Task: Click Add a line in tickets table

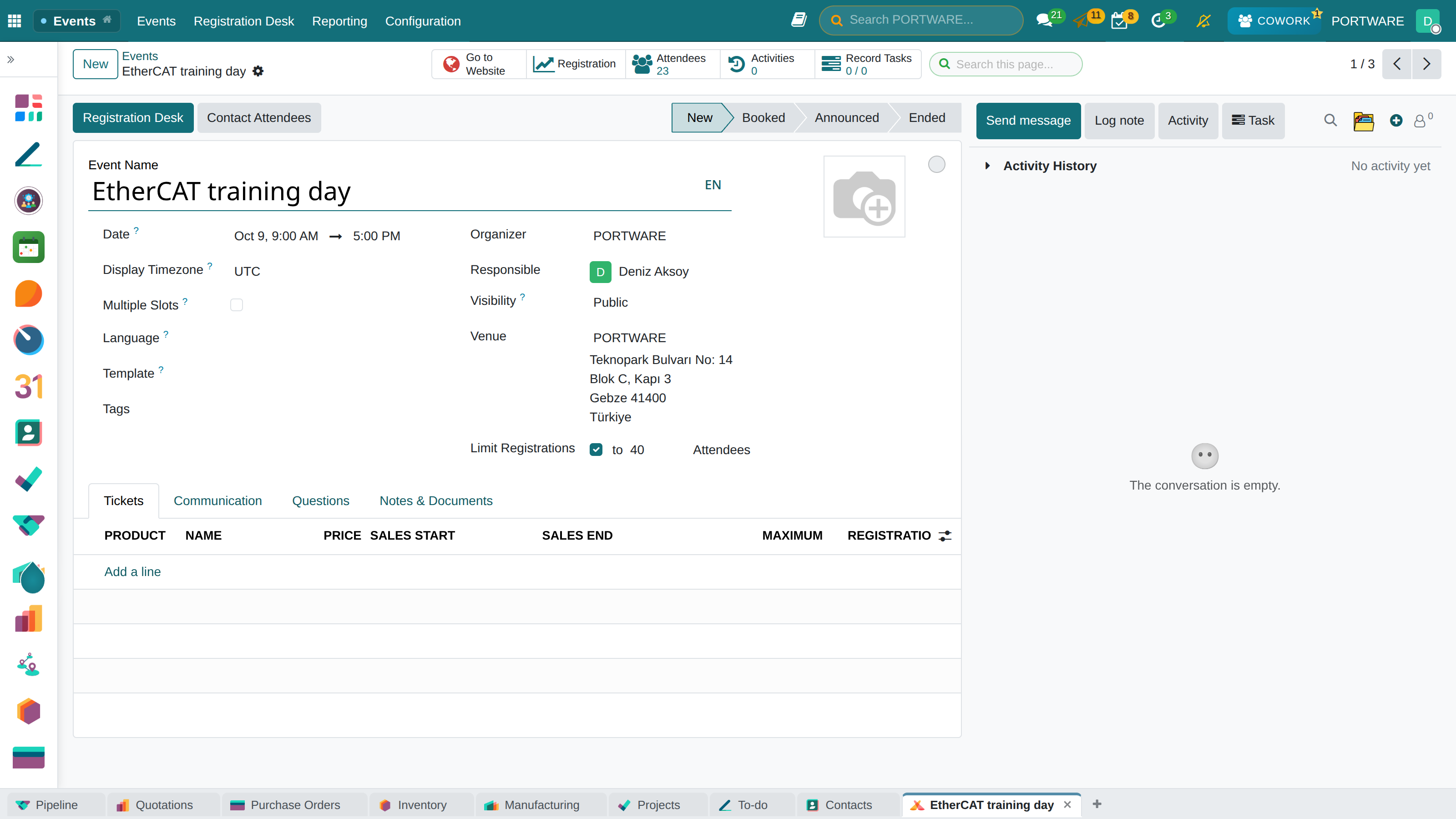Action: (132, 571)
